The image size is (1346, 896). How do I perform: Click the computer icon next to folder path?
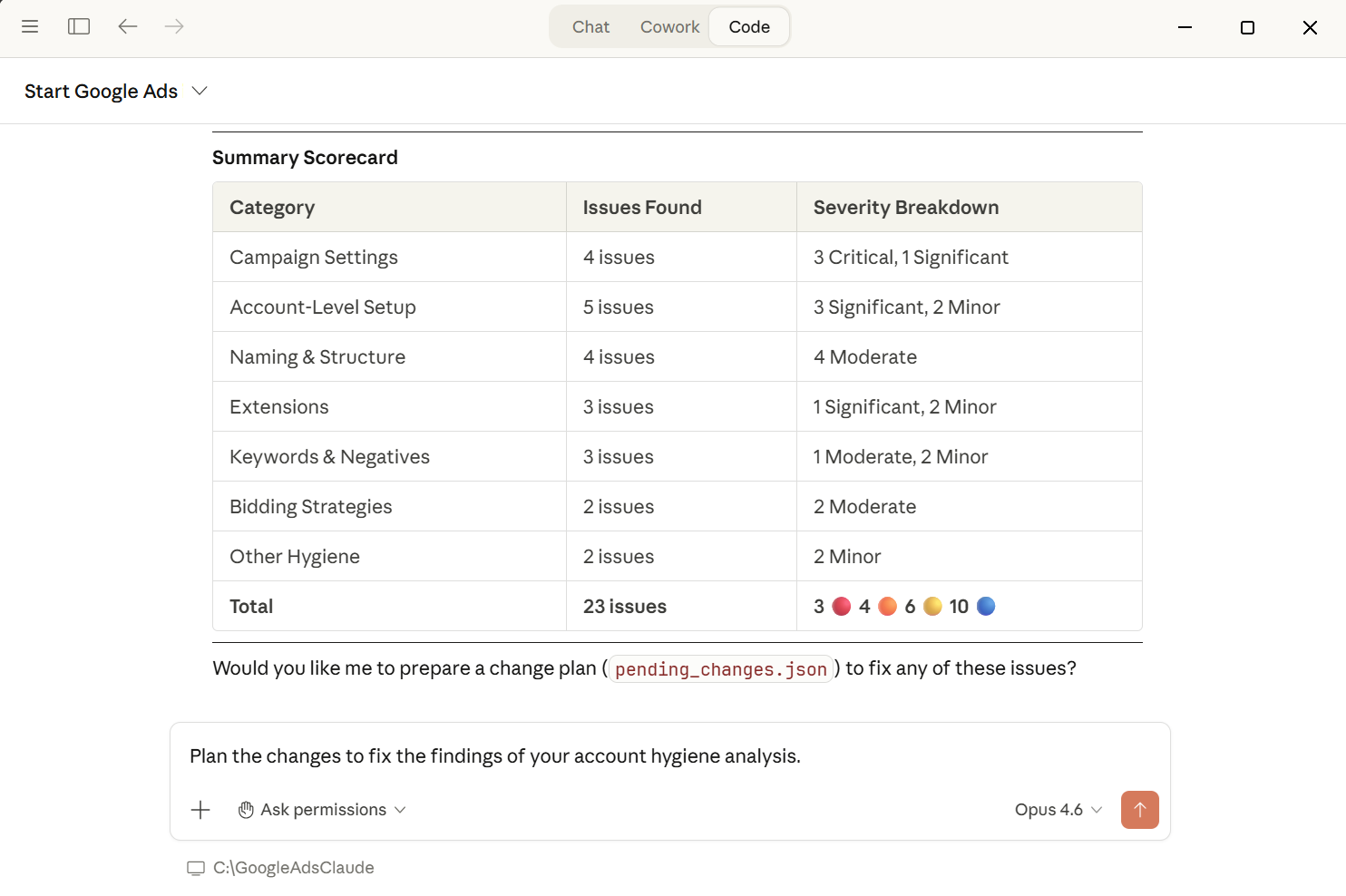196,868
